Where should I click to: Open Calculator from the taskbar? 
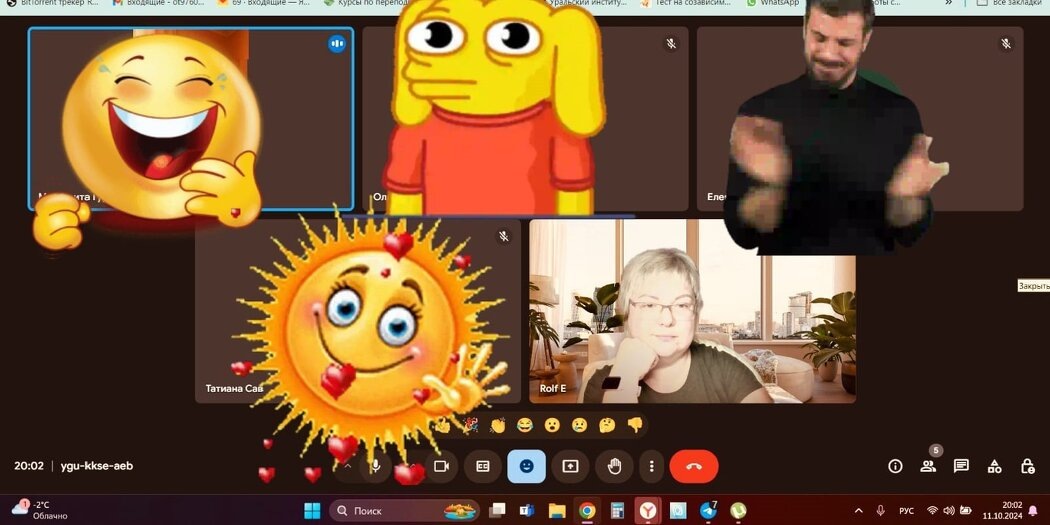click(x=617, y=511)
